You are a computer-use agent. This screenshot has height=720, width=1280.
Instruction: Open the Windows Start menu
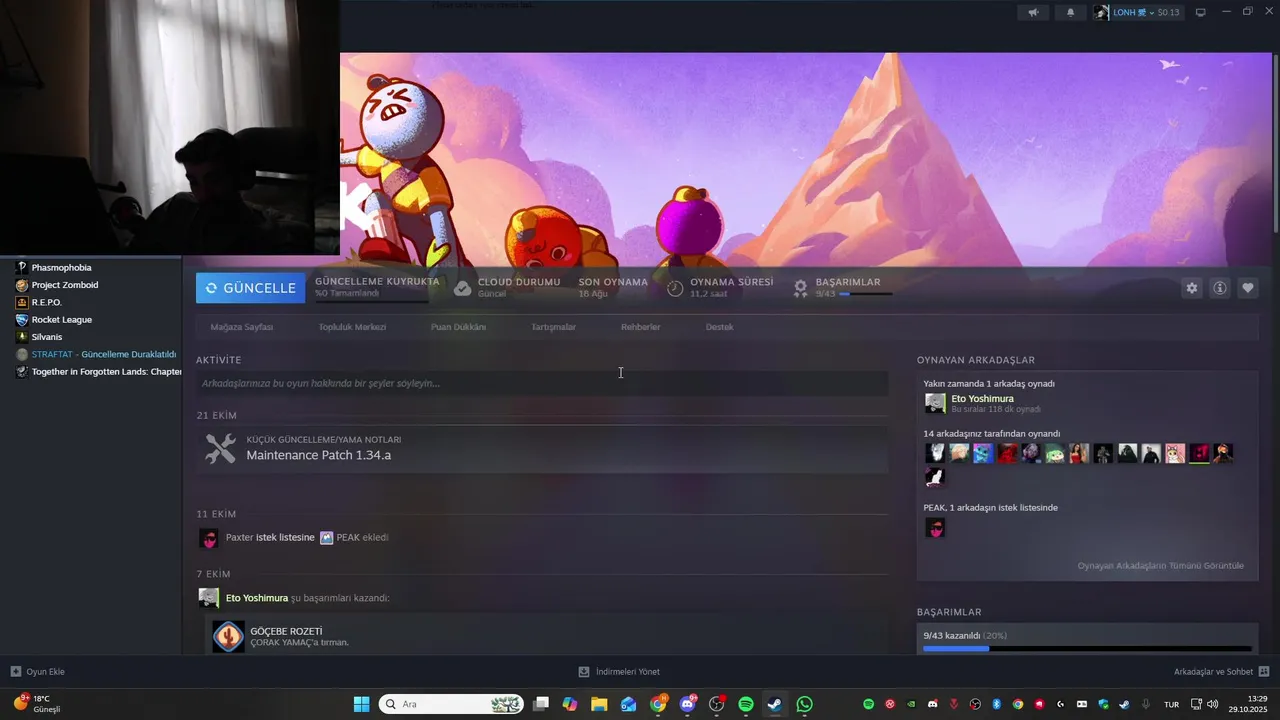361,704
